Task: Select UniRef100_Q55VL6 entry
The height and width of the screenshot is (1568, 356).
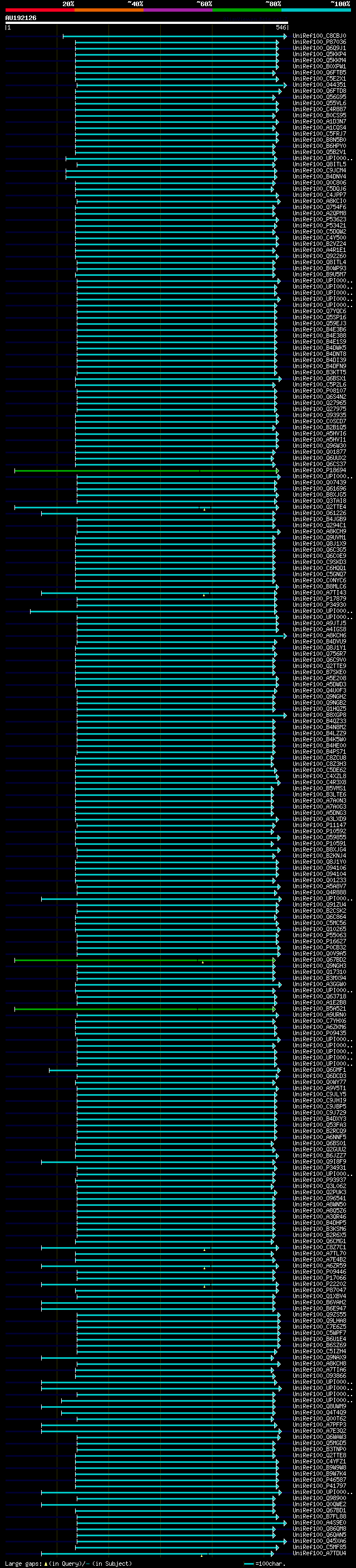Action: pyautogui.click(x=319, y=103)
